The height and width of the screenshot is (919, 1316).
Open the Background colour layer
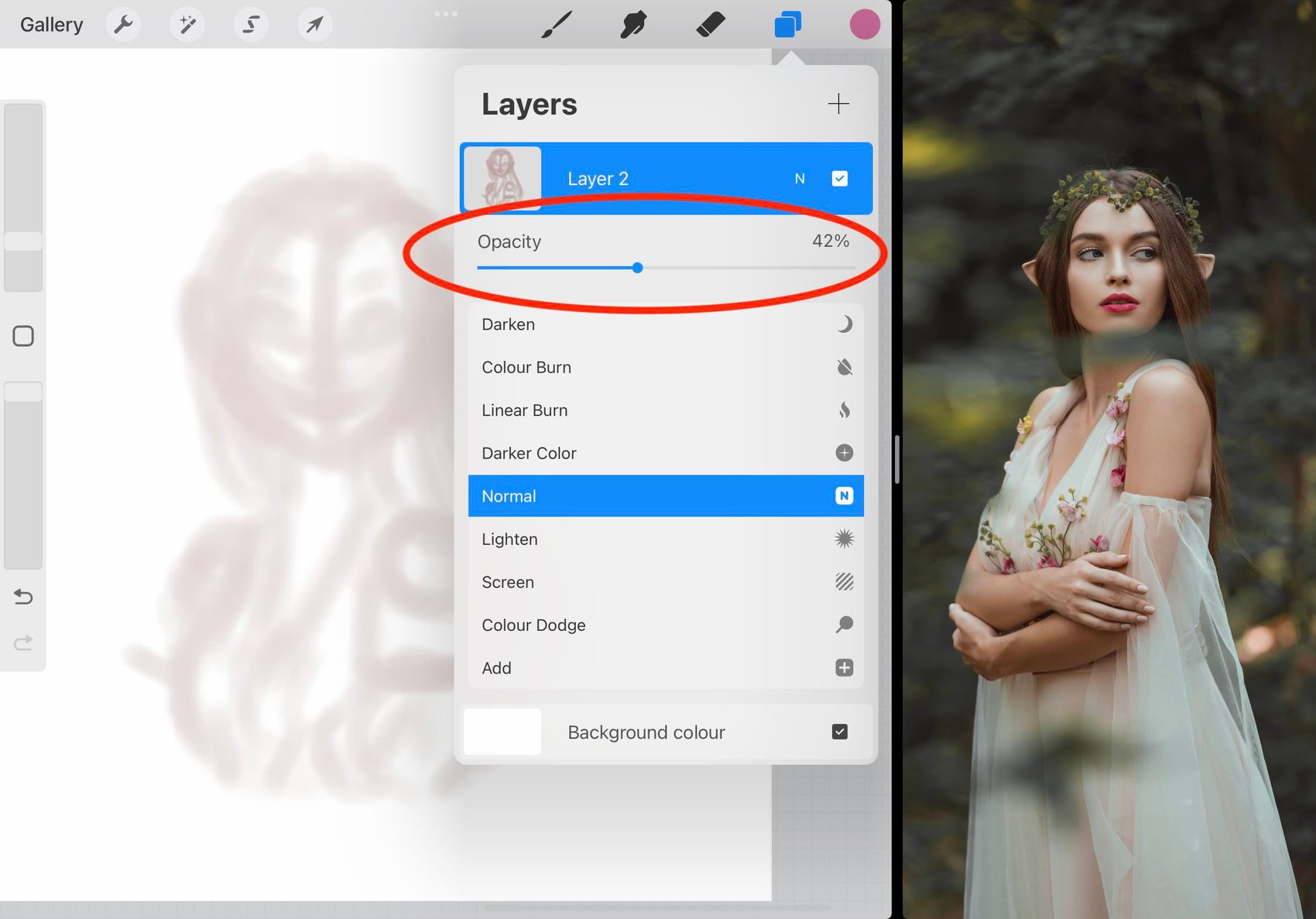pyautogui.click(x=666, y=732)
